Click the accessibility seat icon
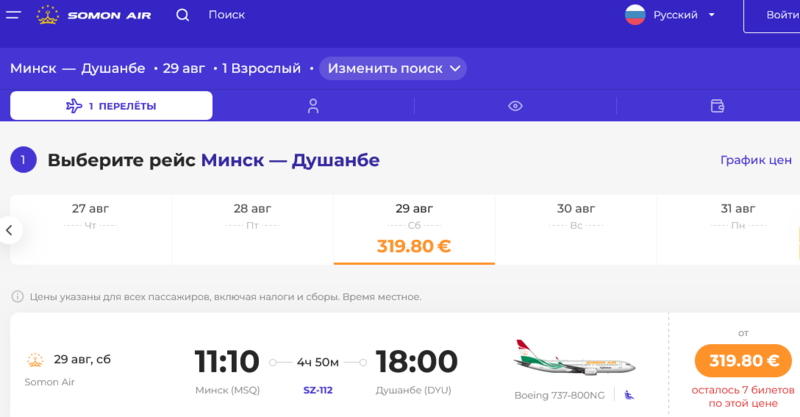The width and height of the screenshot is (800, 417). (629, 395)
